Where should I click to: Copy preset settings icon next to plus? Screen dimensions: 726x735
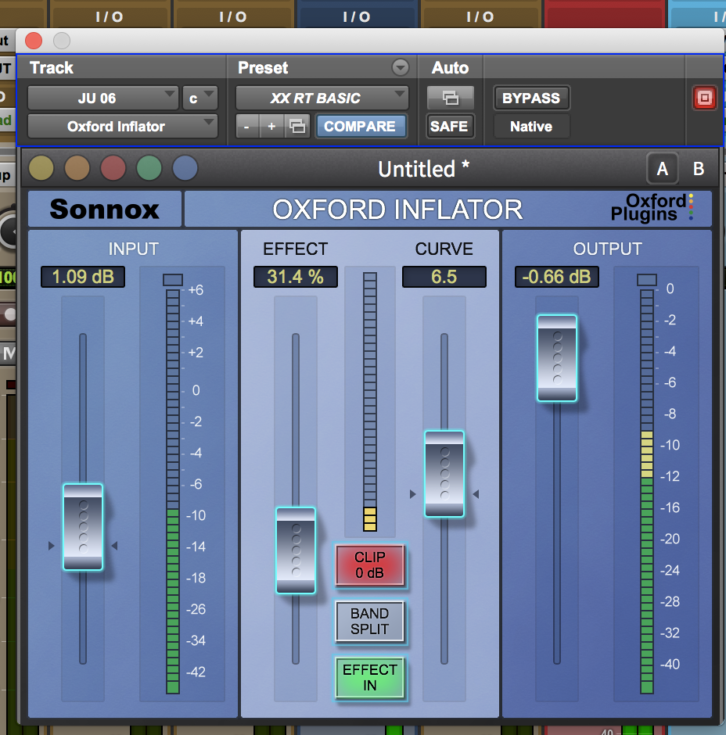(297, 126)
